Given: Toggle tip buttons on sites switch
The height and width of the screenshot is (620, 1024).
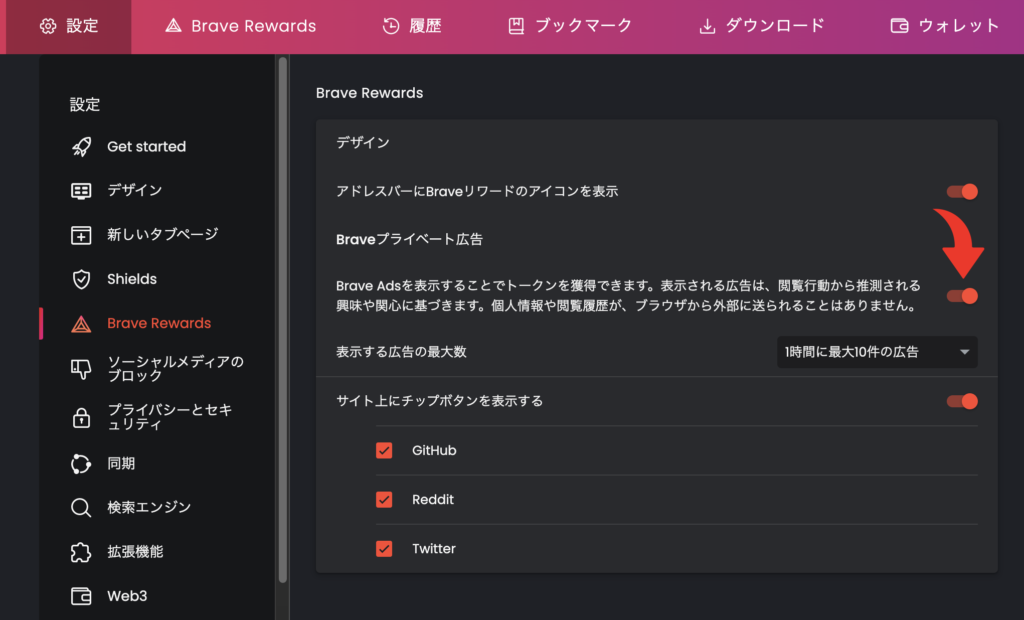Looking at the screenshot, I should (962, 401).
